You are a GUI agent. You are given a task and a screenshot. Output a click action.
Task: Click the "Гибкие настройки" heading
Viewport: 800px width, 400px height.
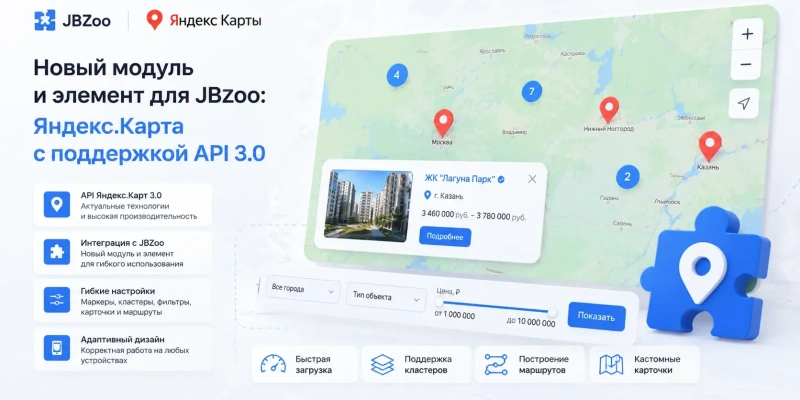[118, 291]
